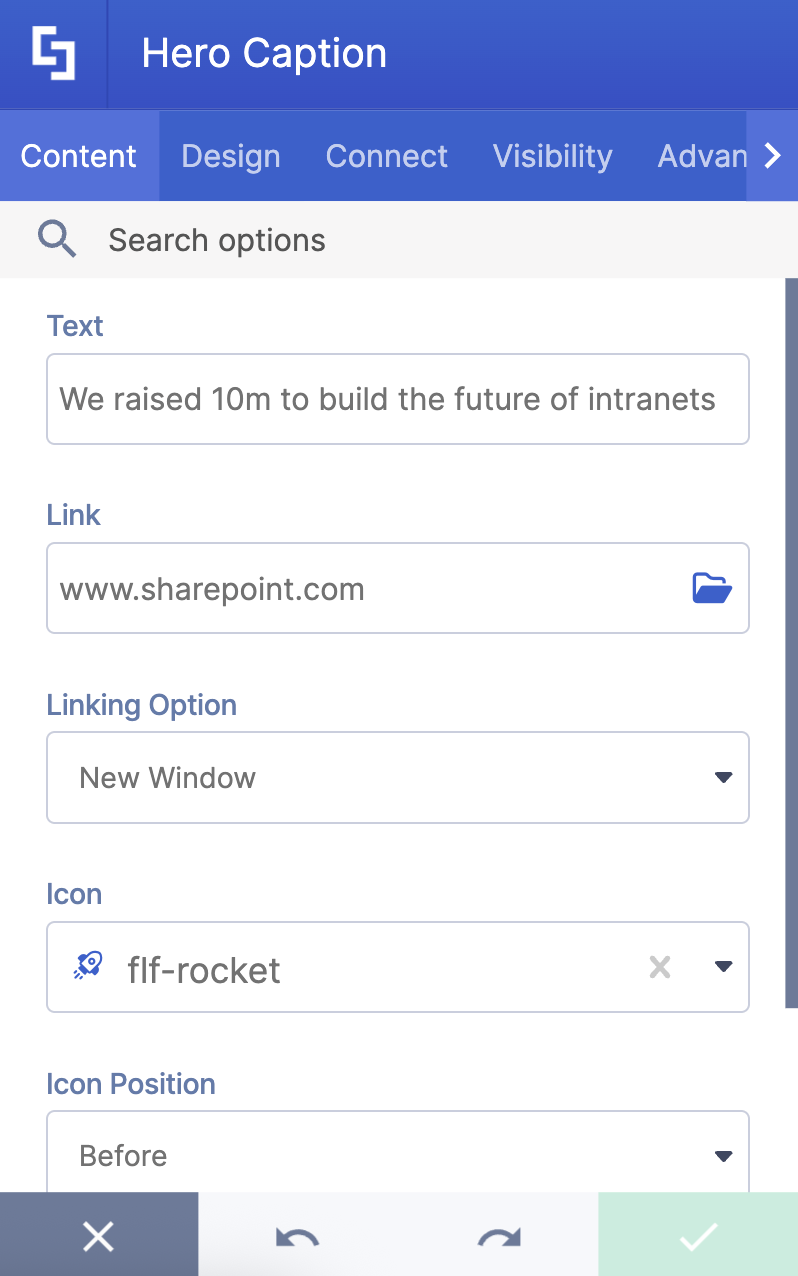The image size is (798, 1276).
Task: Apply changes with the checkmark
Action: [697, 1236]
